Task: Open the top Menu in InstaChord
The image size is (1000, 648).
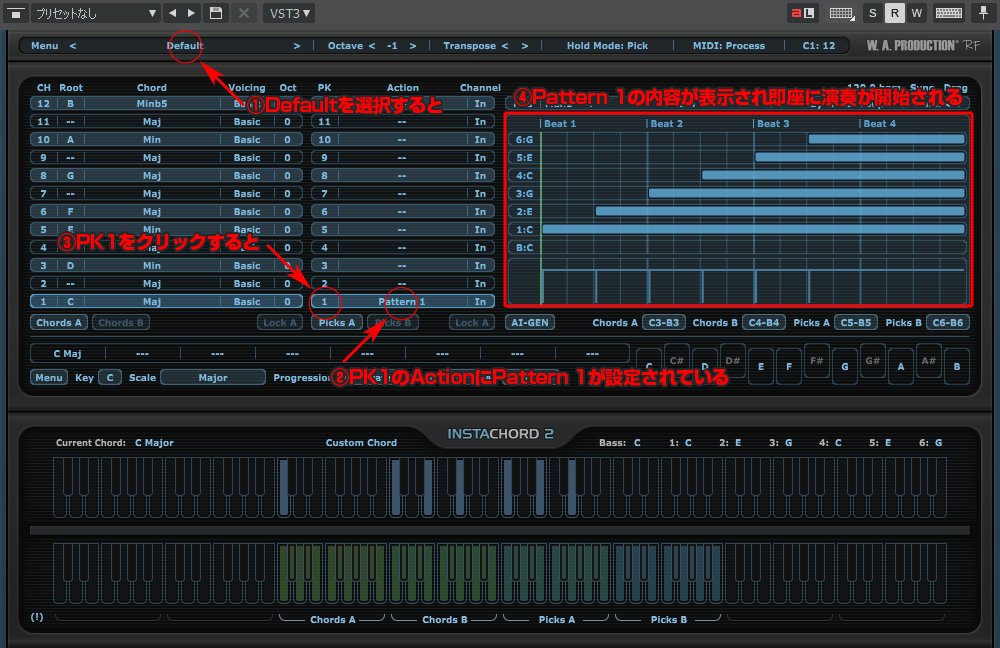Action: 45,46
